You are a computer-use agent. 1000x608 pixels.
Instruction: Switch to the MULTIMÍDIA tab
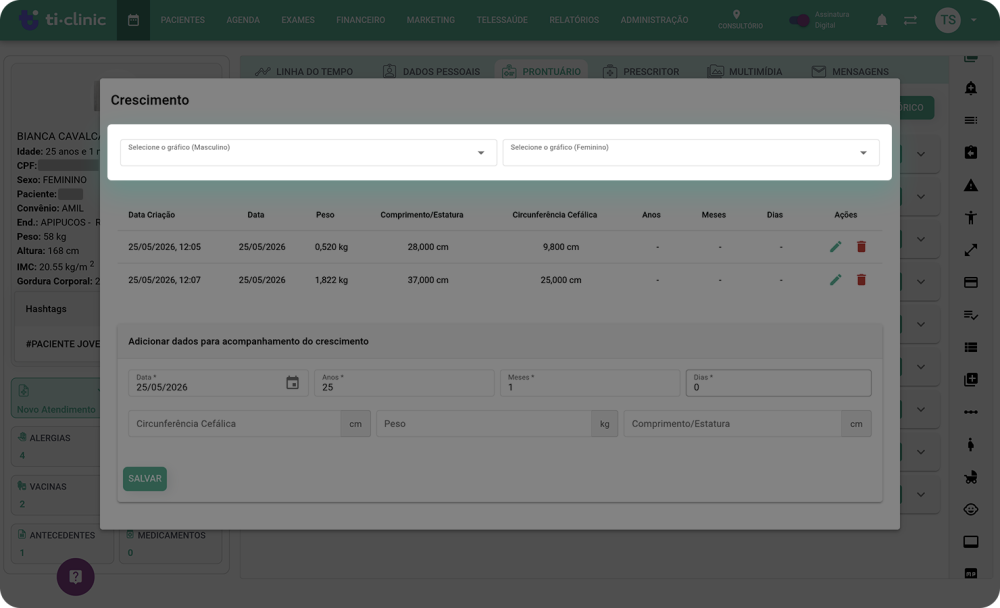tap(745, 71)
